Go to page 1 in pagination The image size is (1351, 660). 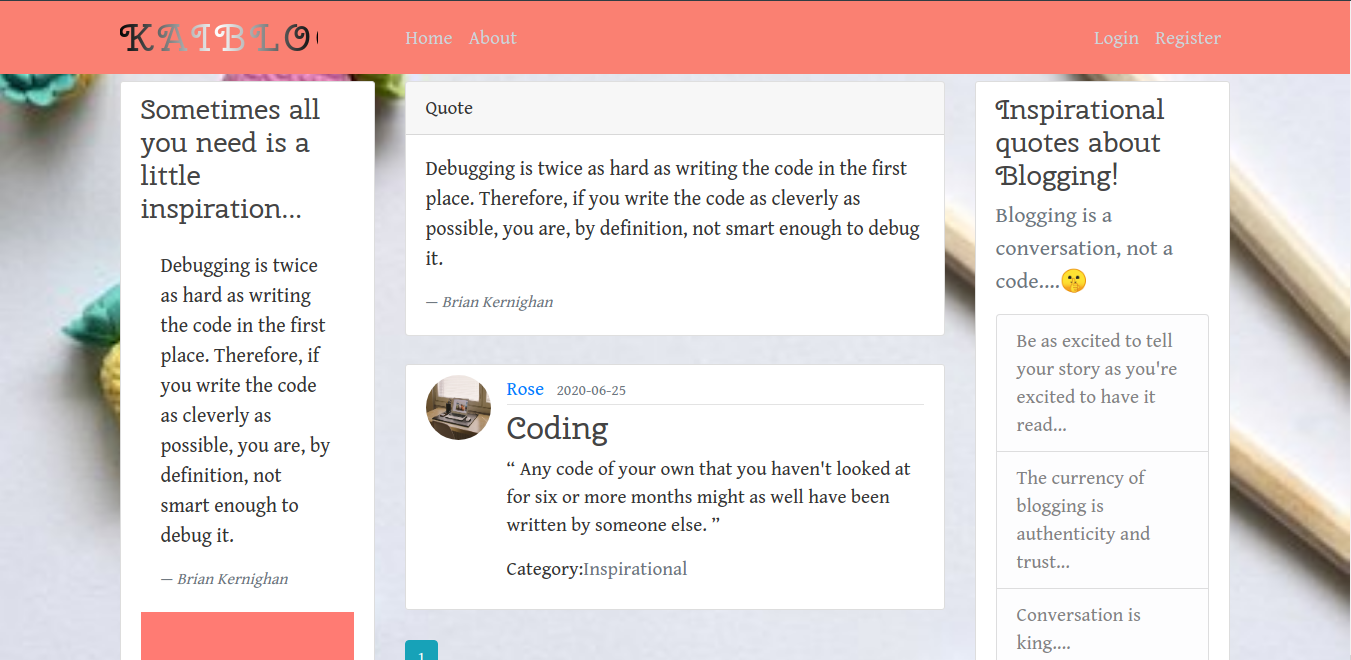coord(421,652)
